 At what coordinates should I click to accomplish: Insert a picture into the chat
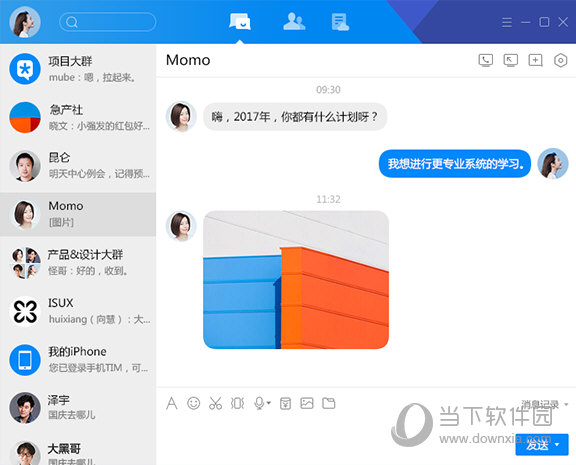point(307,403)
